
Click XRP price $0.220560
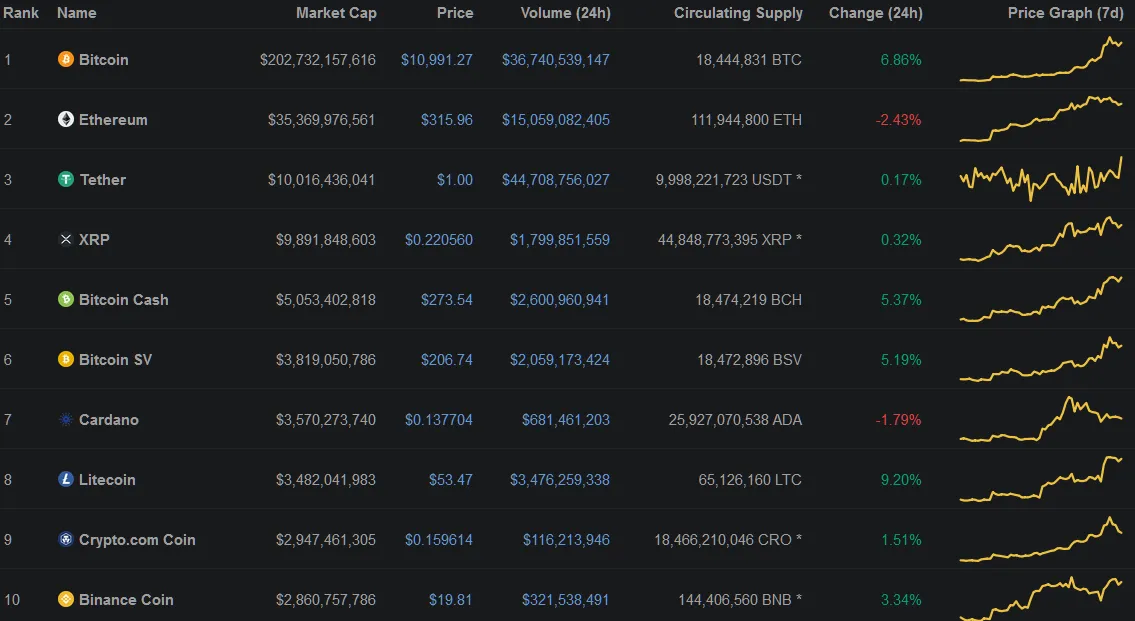point(439,240)
